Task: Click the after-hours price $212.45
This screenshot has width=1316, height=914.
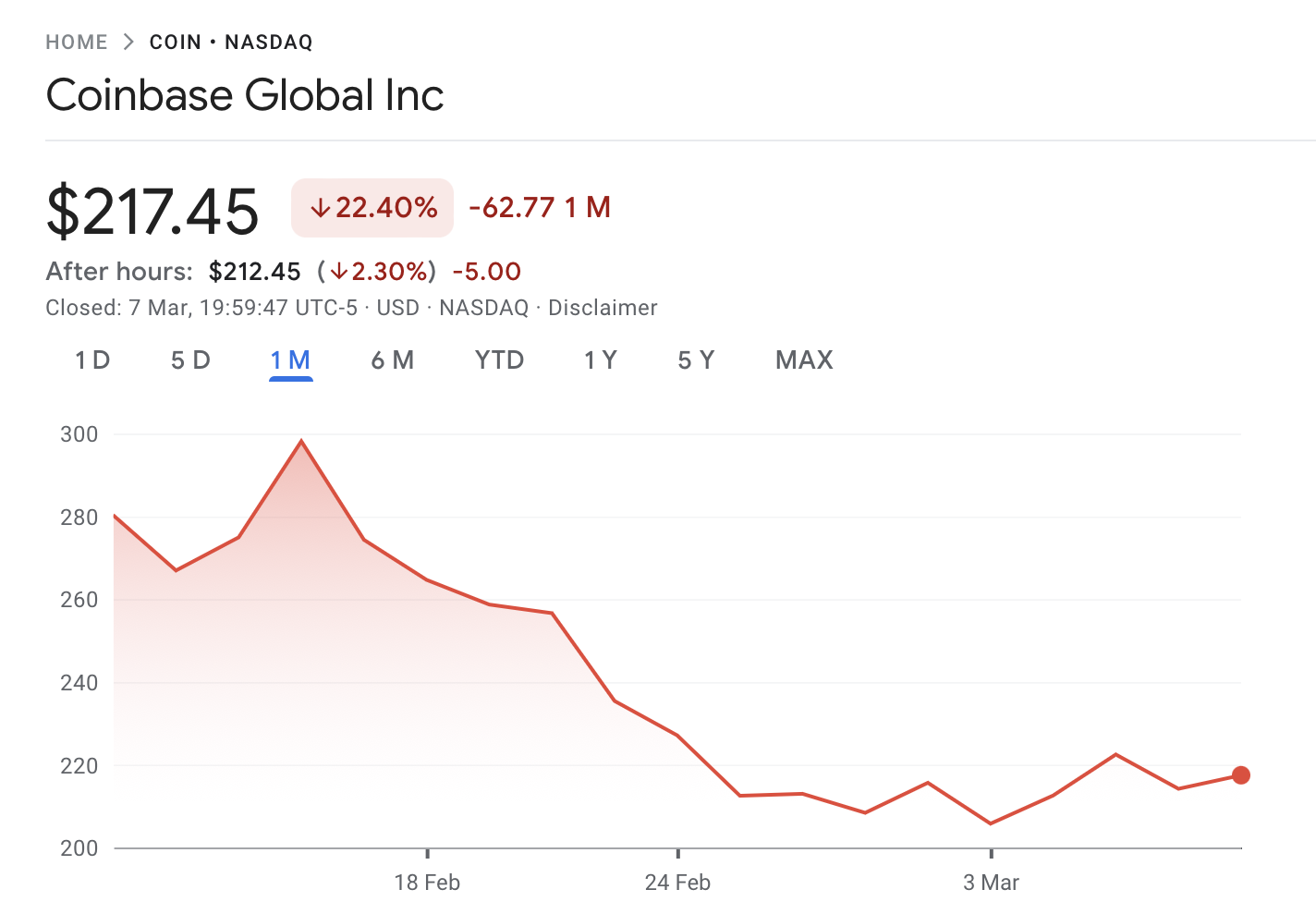Action: pyautogui.click(x=255, y=271)
